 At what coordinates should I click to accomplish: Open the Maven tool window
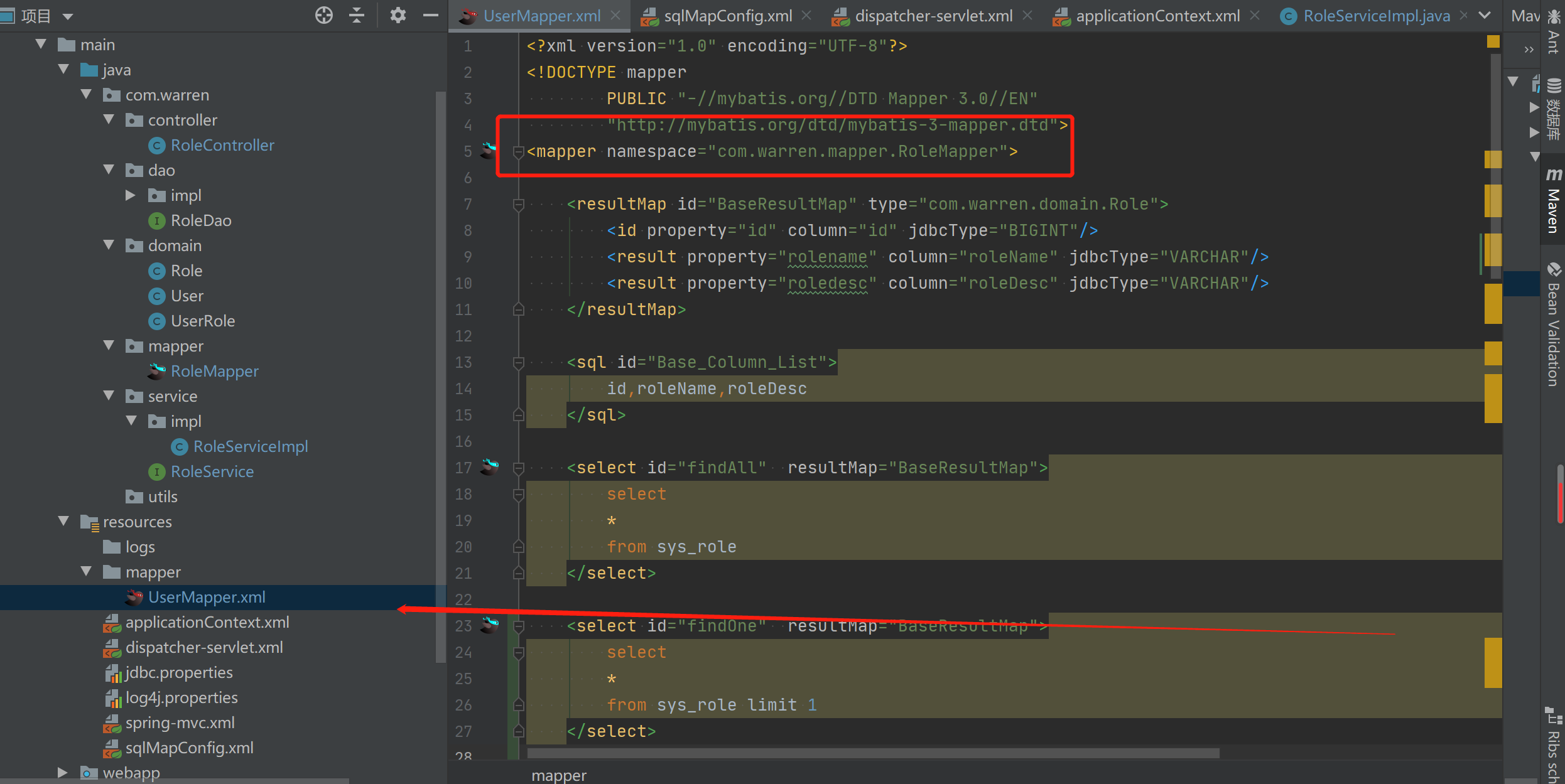[x=1553, y=201]
